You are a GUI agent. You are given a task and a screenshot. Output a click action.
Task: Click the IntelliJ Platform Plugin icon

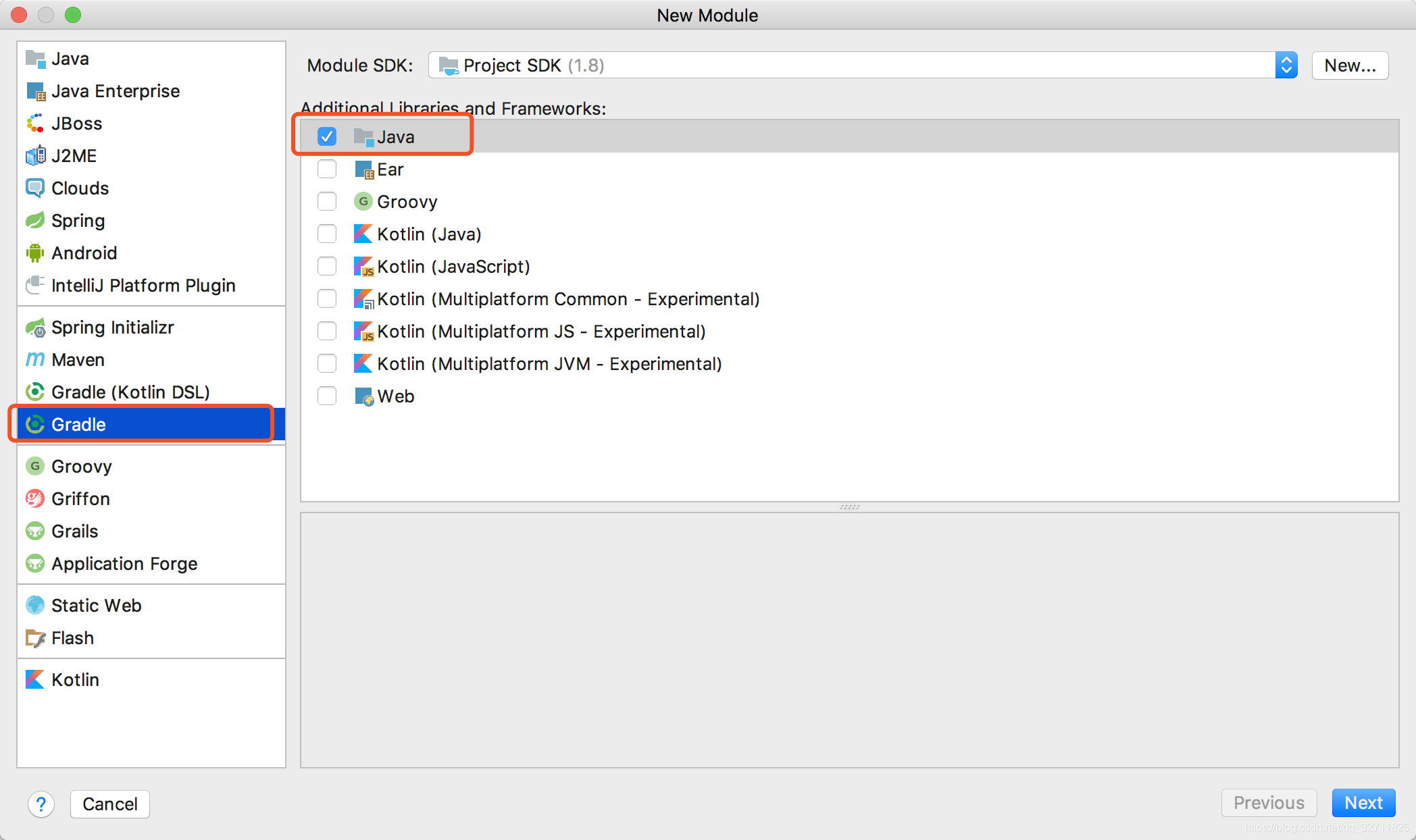pyautogui.click(x=35, y=286)
